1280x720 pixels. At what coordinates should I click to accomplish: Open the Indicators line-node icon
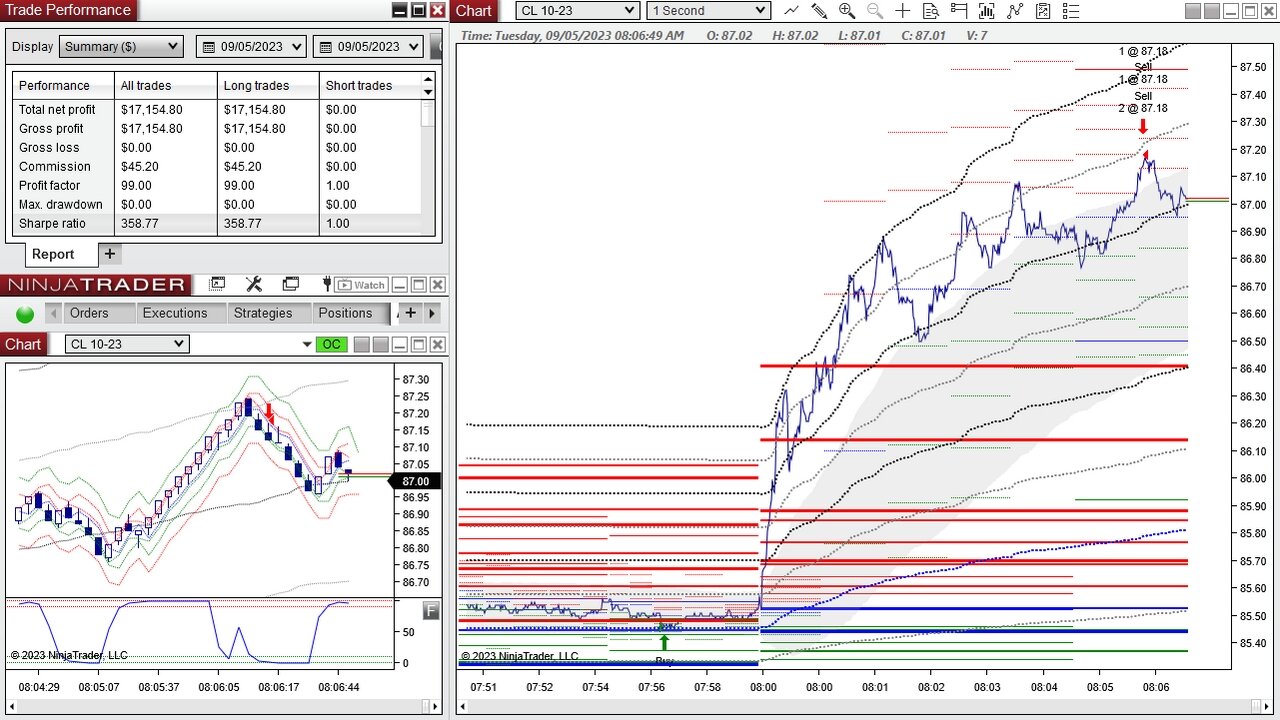(x=1015, y=11)
